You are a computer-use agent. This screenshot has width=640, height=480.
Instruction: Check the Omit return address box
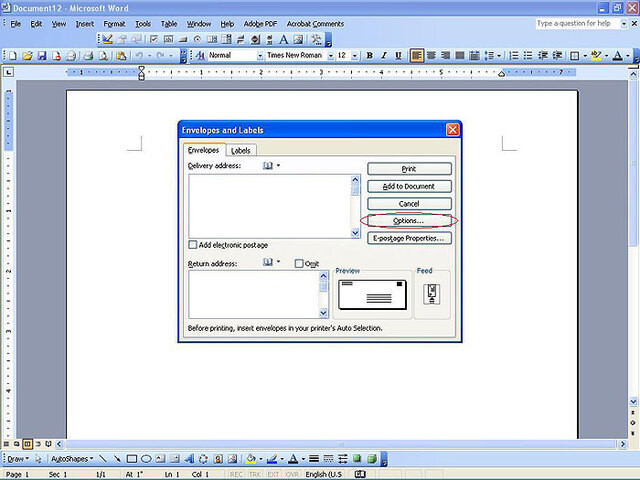[299, 264]
